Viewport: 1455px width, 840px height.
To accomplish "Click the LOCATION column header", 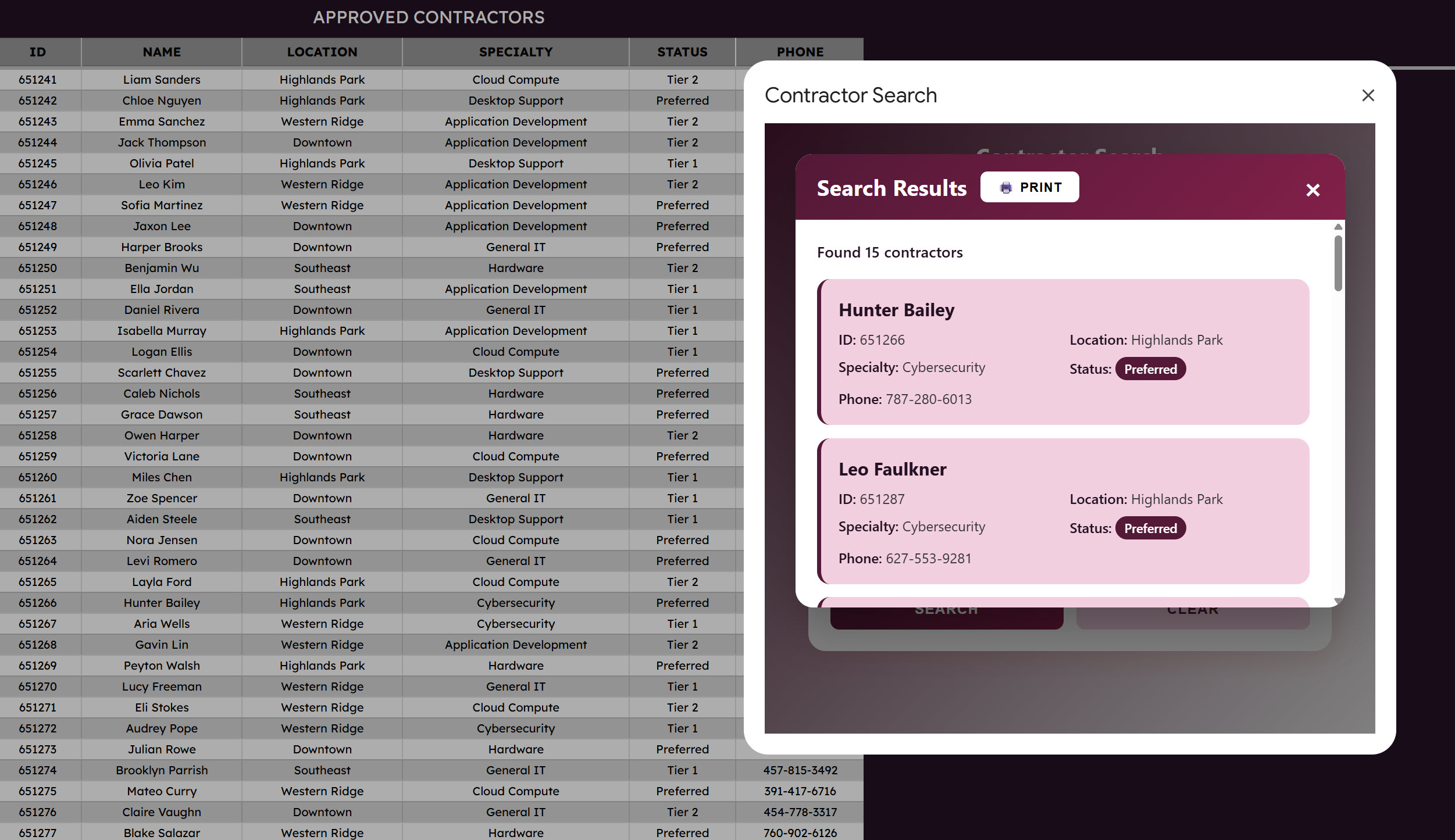I will pyautogui.click(x=322, y=52).
